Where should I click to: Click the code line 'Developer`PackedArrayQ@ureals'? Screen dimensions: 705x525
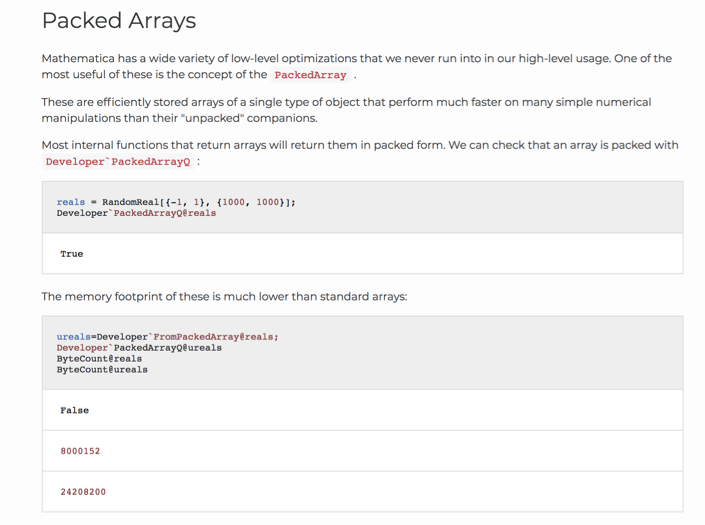click(139, 348)
